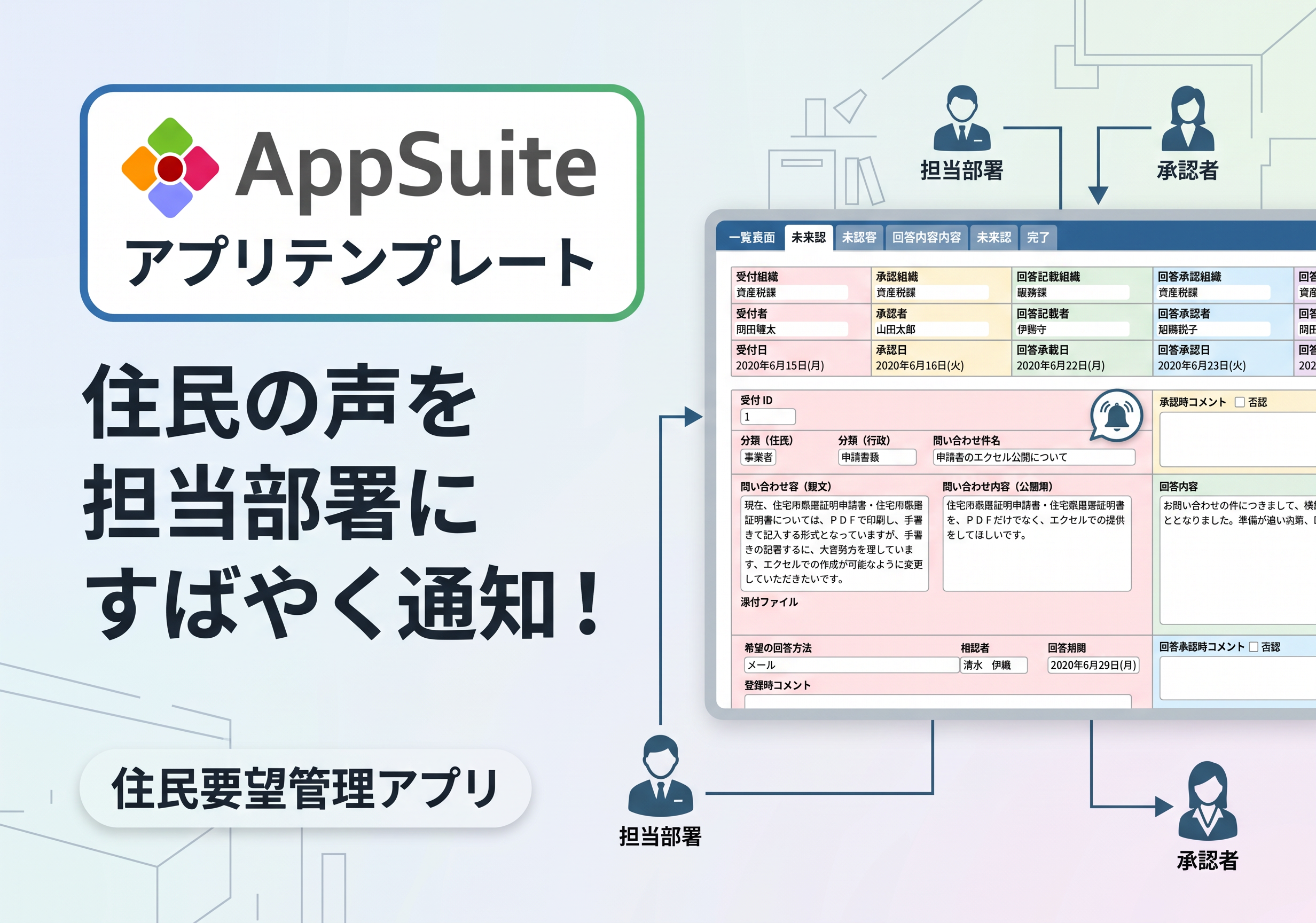This screenshot has width=1316, height=923.
Task: Click 資産税課 under 承認組織
Action: pyautogui.click(x=896, y=292)
